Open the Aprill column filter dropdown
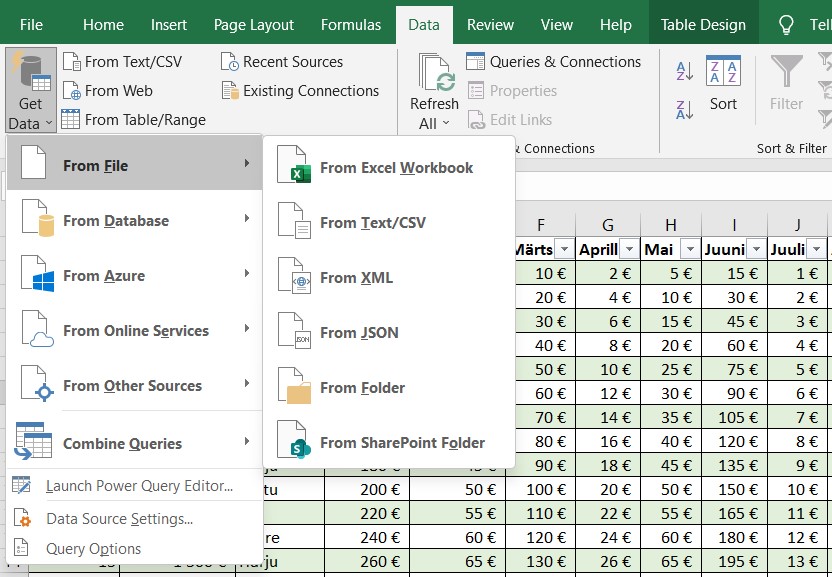832x577 pixels. pyautogui.click(x=628, y=249)
